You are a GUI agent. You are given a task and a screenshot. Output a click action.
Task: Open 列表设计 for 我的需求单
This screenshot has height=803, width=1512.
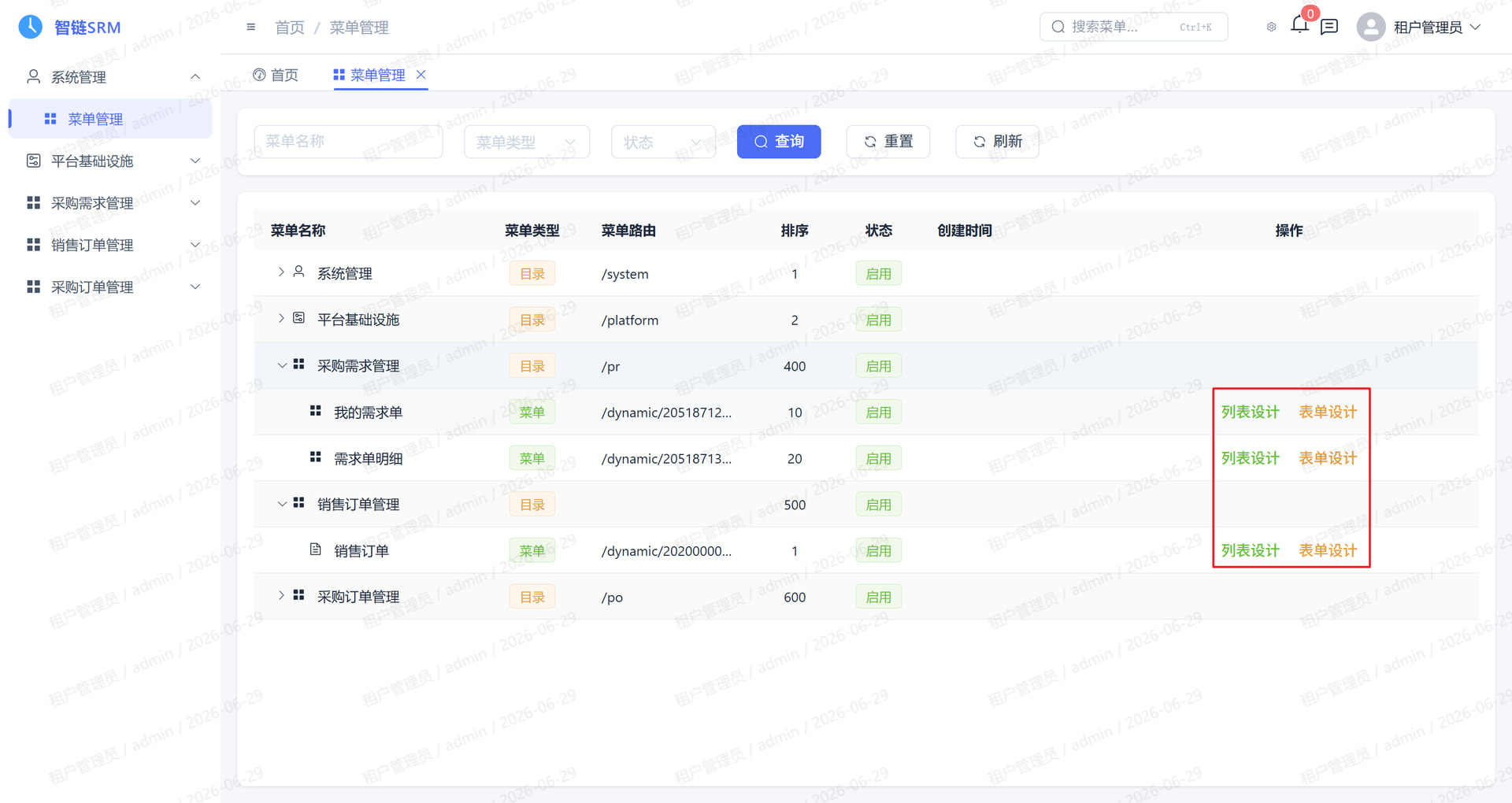1250,412
